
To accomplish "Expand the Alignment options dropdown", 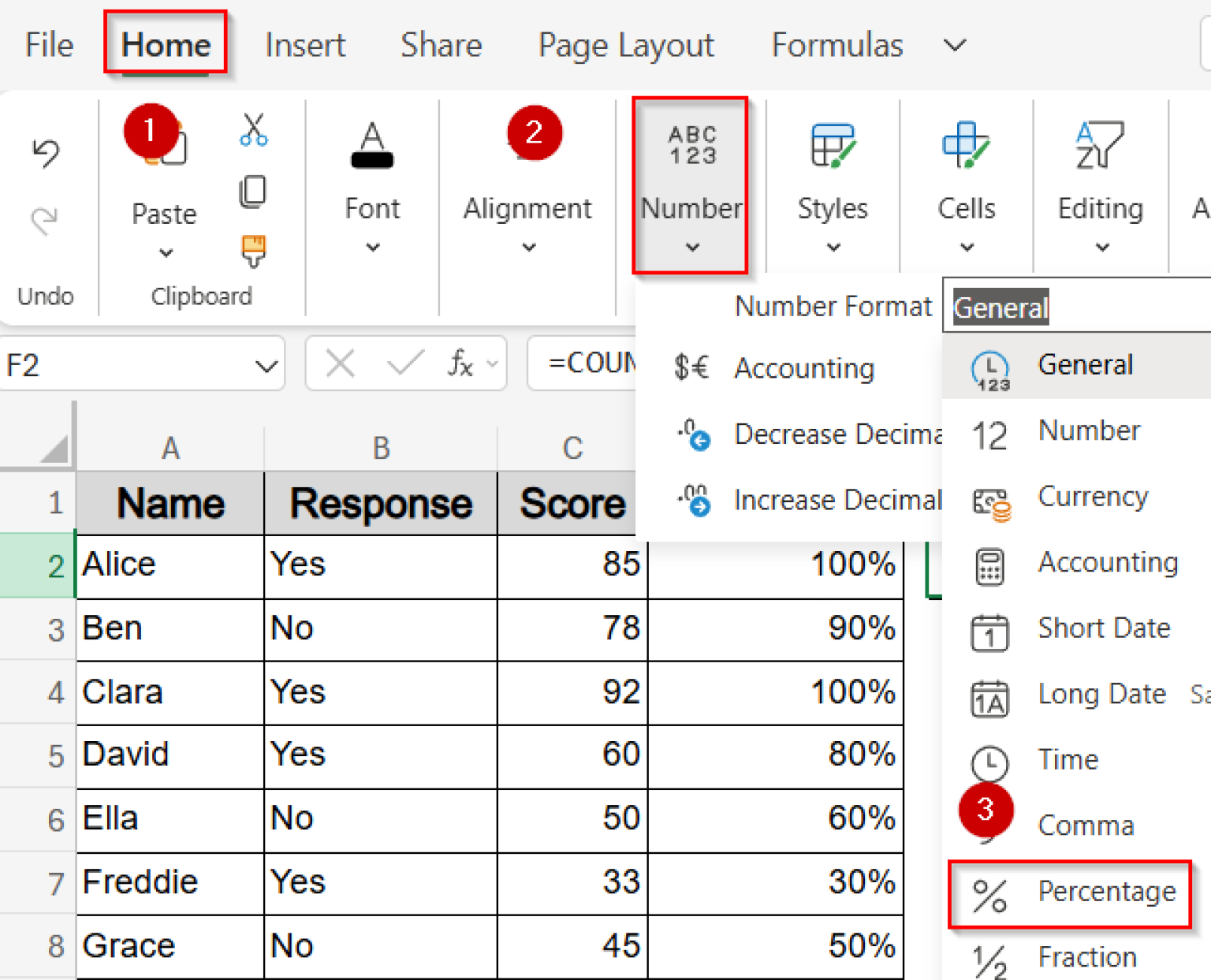I will (x=527, y=247).
